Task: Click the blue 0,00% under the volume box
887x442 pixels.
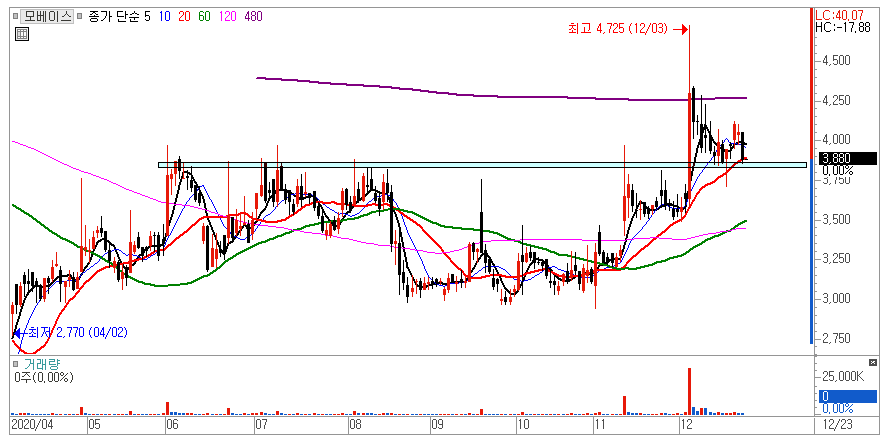Action: tap(837, 408)
